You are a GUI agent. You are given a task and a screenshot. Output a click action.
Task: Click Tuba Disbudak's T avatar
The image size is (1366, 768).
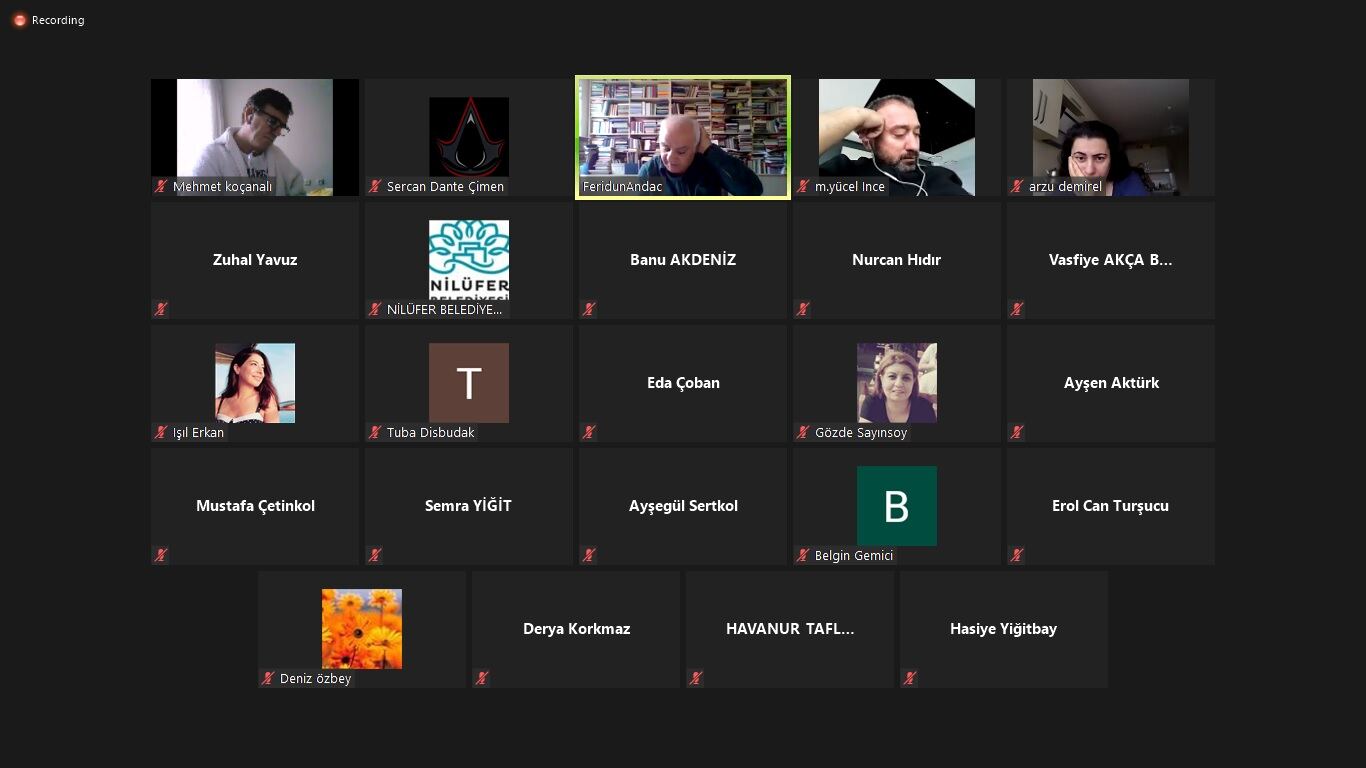coord(469,383)
